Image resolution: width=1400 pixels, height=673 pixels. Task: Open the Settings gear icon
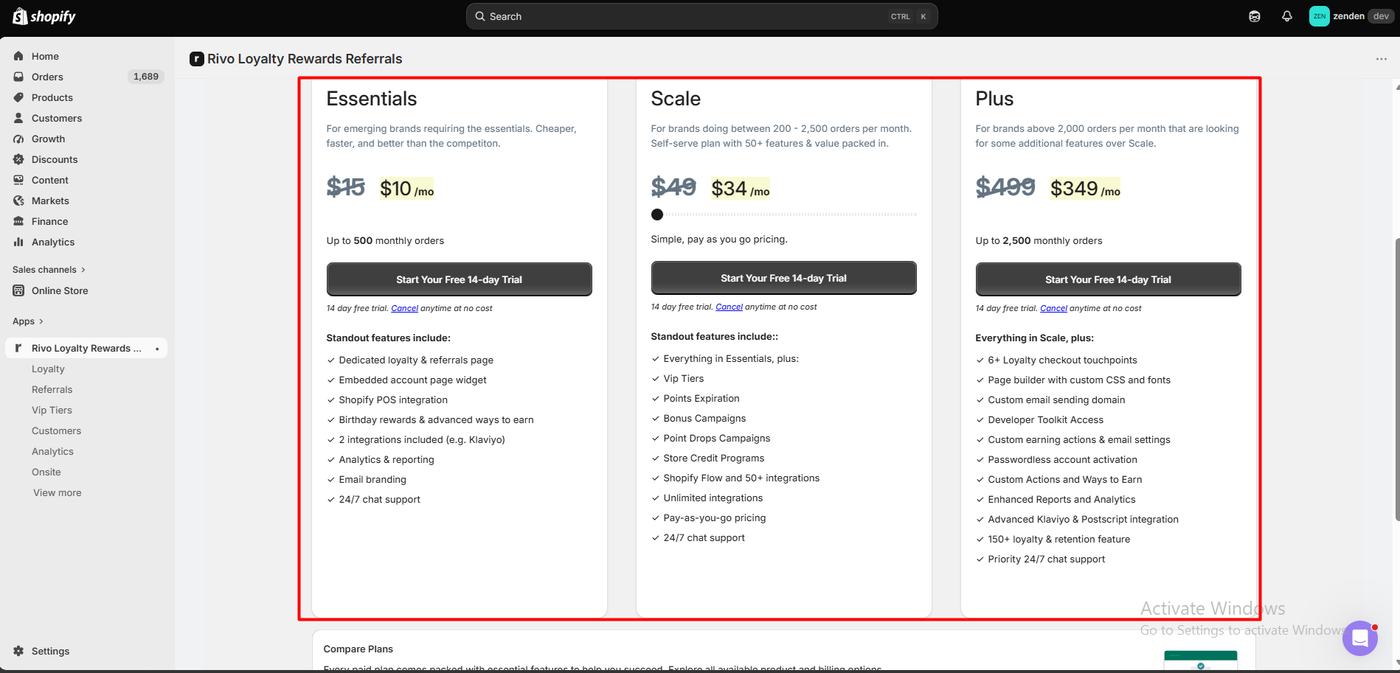point(18,651)
